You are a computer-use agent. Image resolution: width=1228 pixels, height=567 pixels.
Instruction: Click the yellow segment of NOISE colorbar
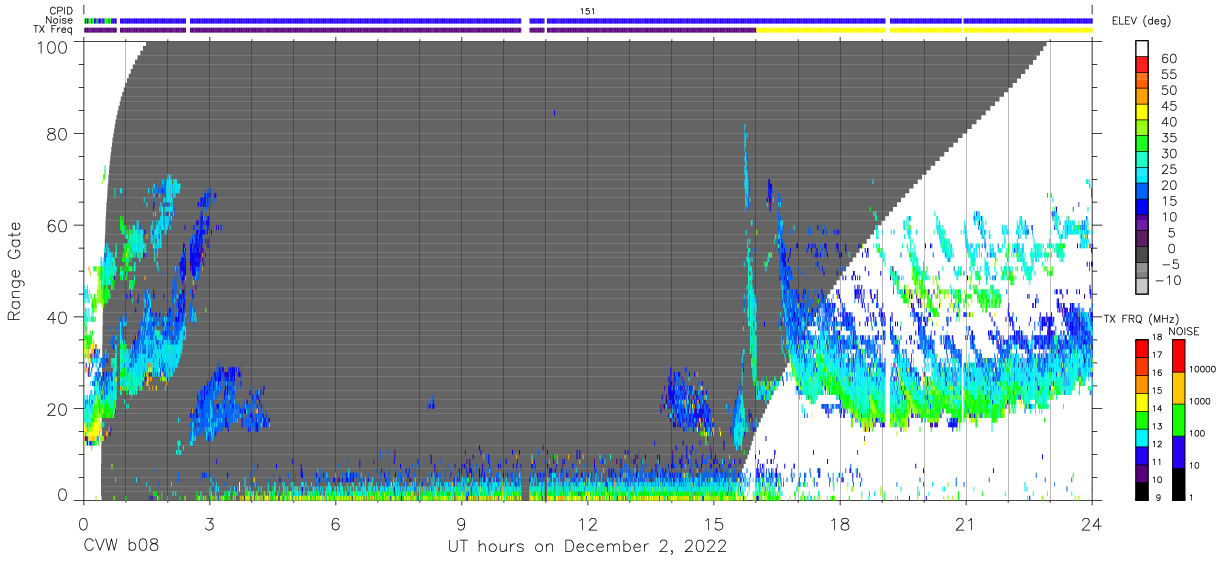pos(1177,387)
